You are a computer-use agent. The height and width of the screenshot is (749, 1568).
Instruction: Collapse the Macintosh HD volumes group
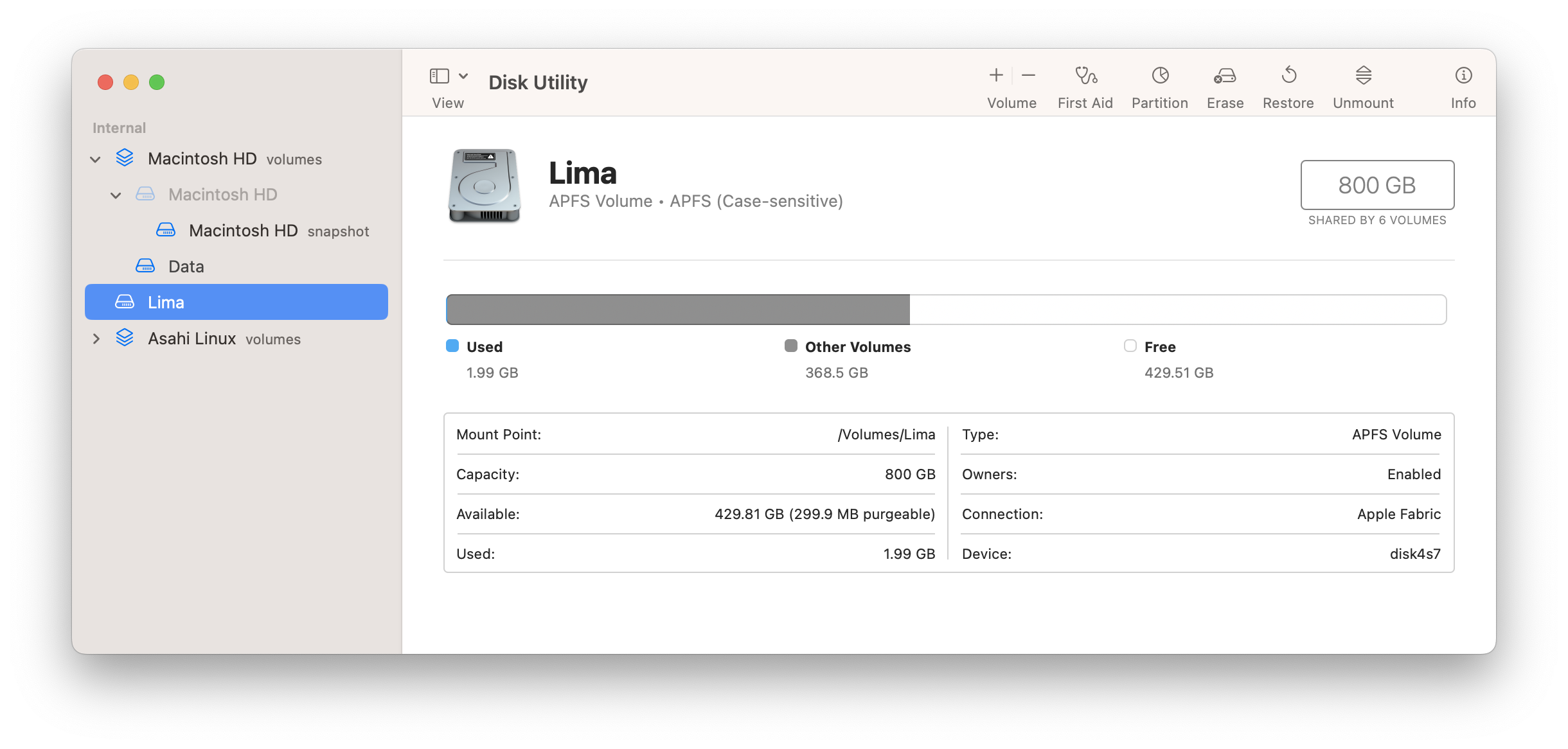click(96, 159)
